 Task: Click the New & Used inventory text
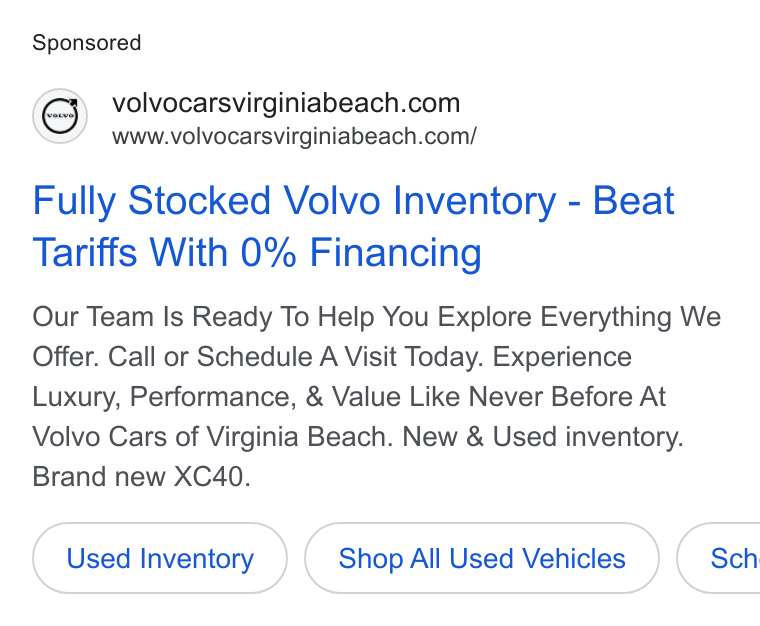tap(543, 436)
